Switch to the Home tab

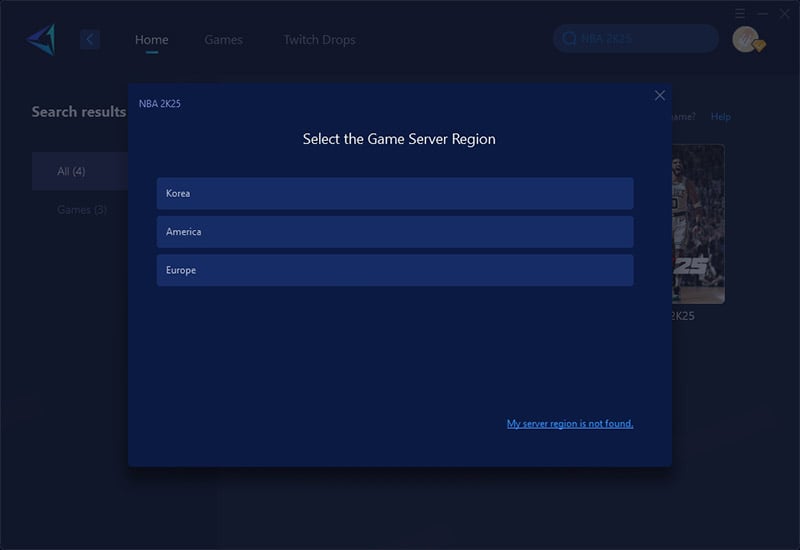coord(152,40)
